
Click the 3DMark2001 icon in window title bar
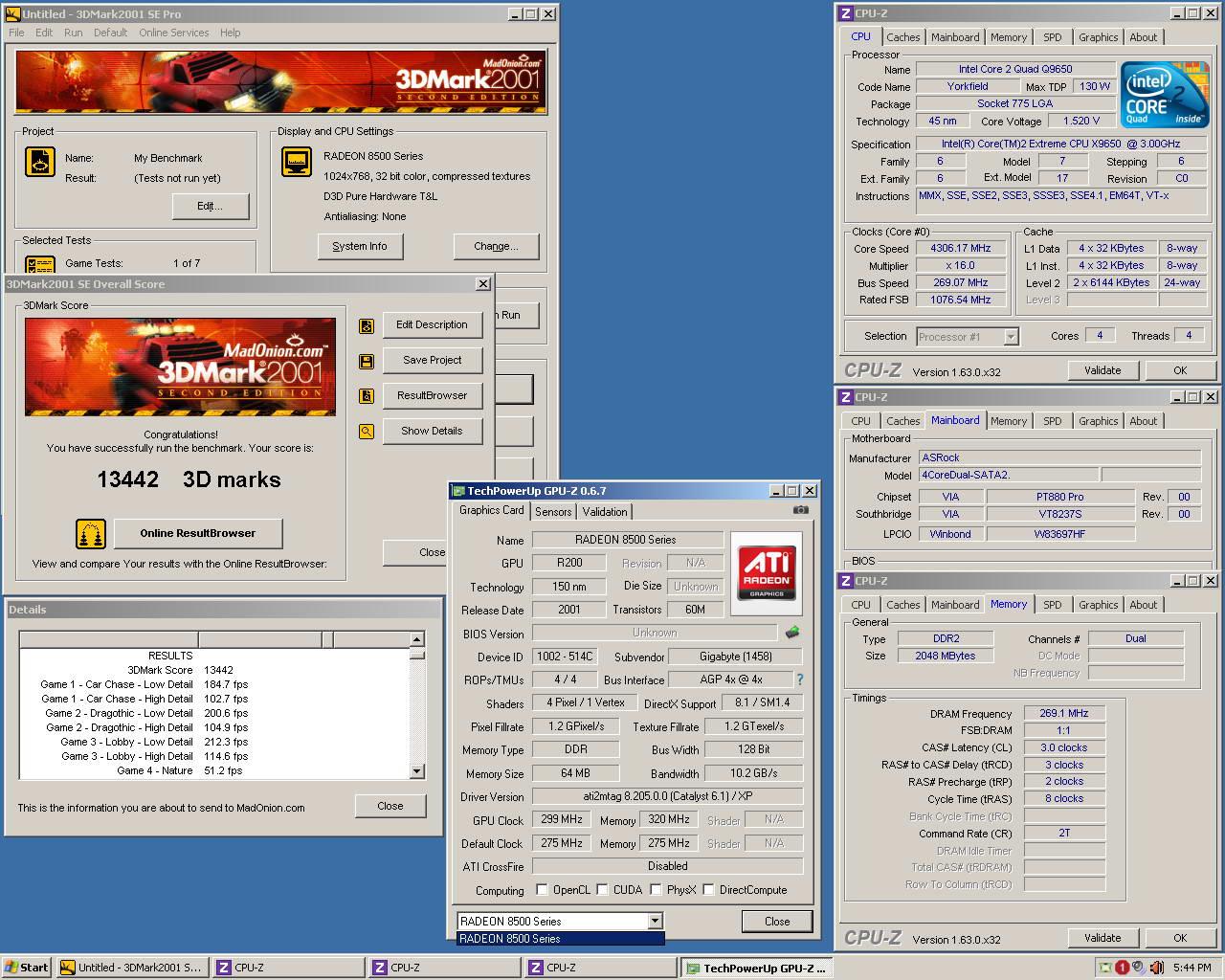(12, 14)
